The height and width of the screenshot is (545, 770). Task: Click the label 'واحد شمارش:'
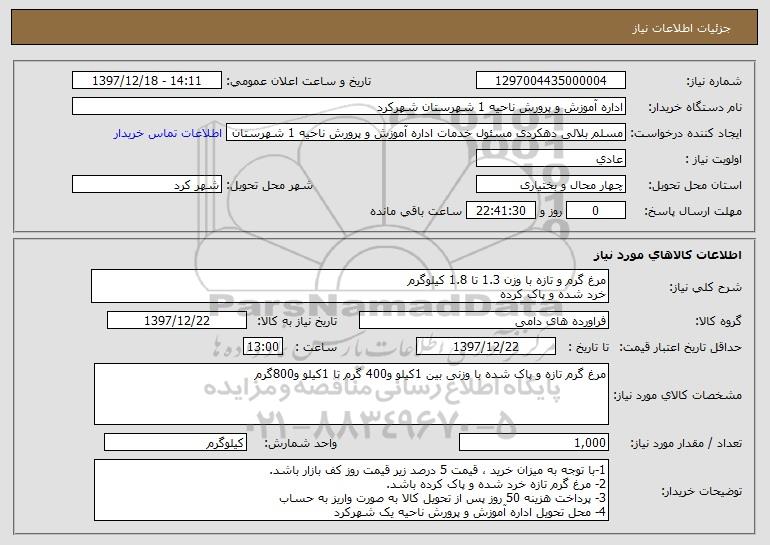point(301,443)
